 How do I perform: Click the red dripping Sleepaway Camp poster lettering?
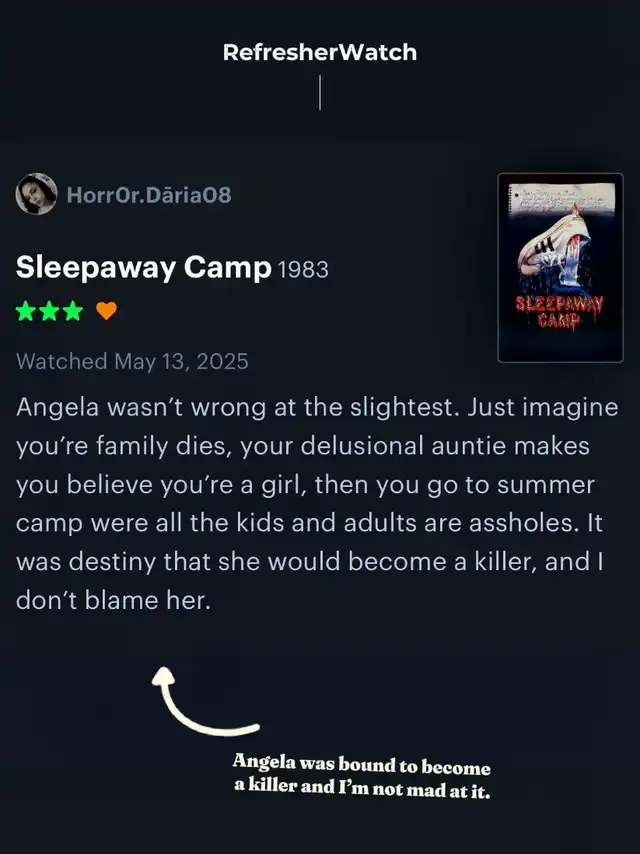pos(559,312)
